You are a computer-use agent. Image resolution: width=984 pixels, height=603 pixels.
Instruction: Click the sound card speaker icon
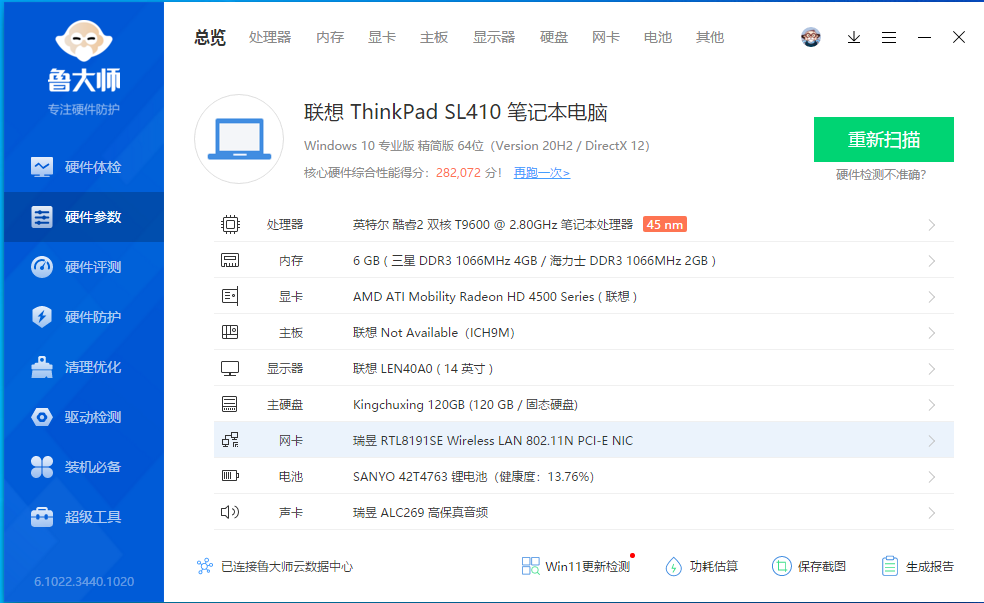(x=230, y=512)
